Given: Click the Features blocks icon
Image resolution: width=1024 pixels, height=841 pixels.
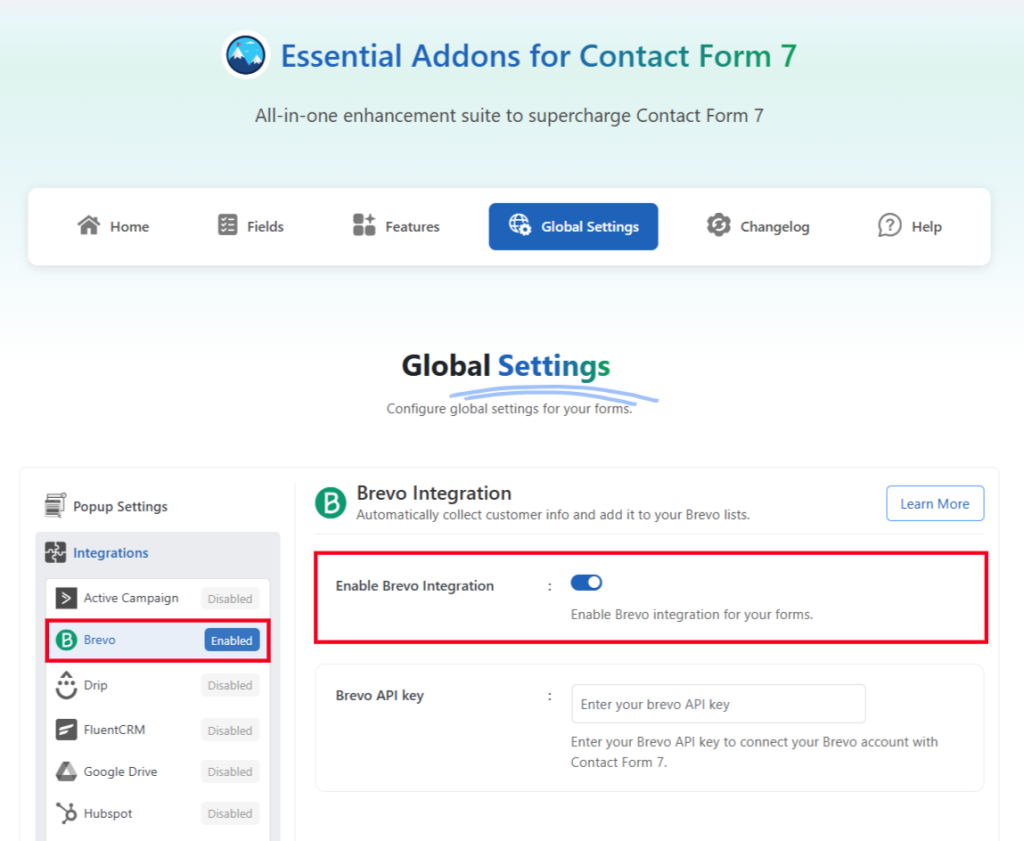Looking at the screenshot, I should pyautogui.click(x=364, y=225).
